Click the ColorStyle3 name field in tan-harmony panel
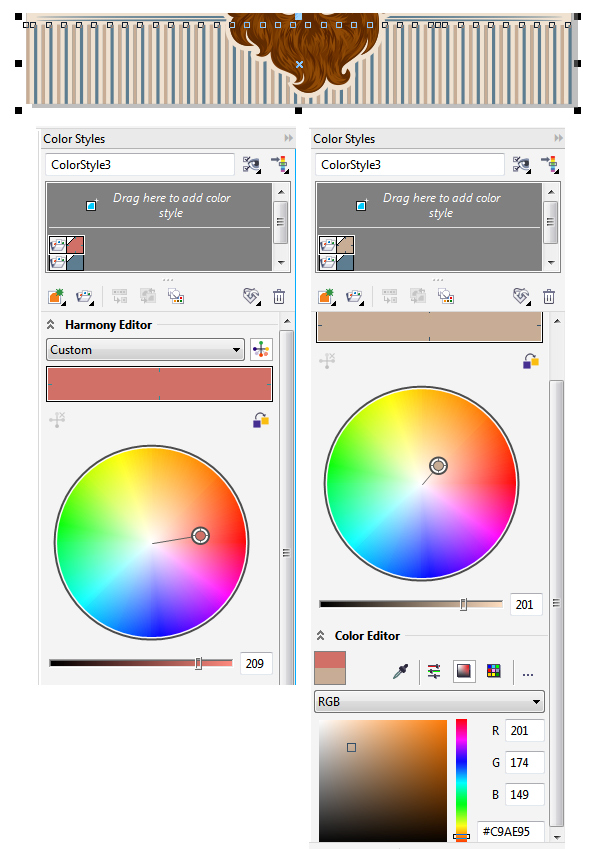Image resolution: width=600 pixels, height=849 pixels. coord(410,165)
